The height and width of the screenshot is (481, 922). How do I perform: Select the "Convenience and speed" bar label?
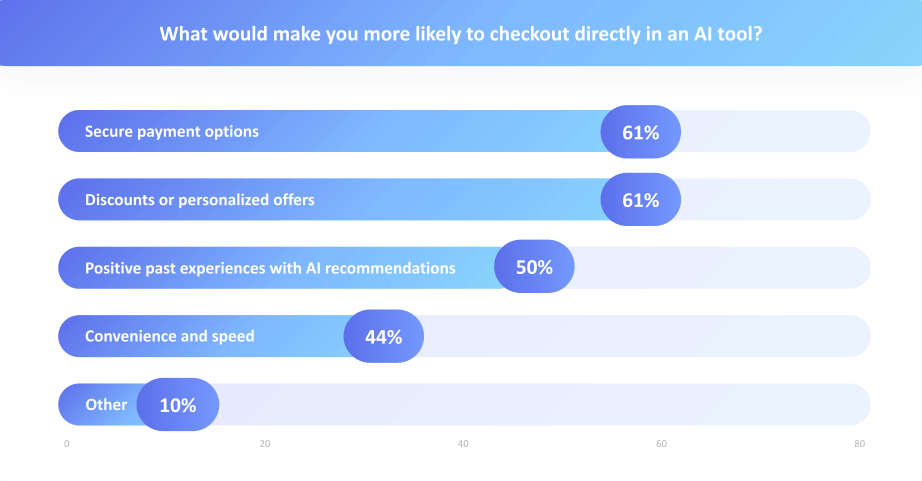170,336
